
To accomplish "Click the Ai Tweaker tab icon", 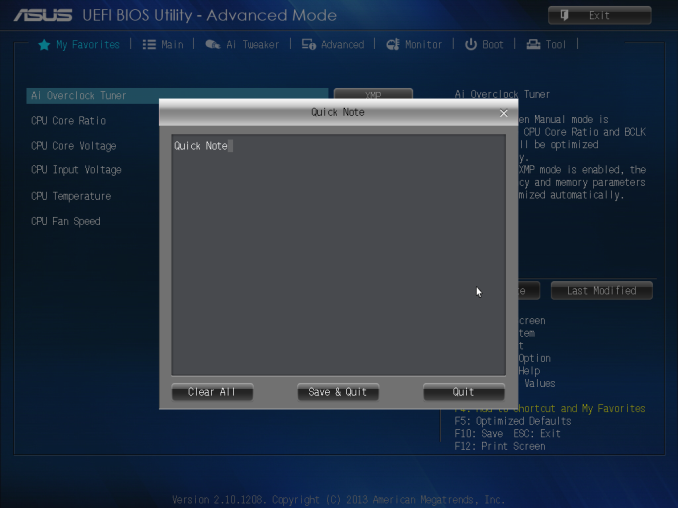I will coord(212,45).
